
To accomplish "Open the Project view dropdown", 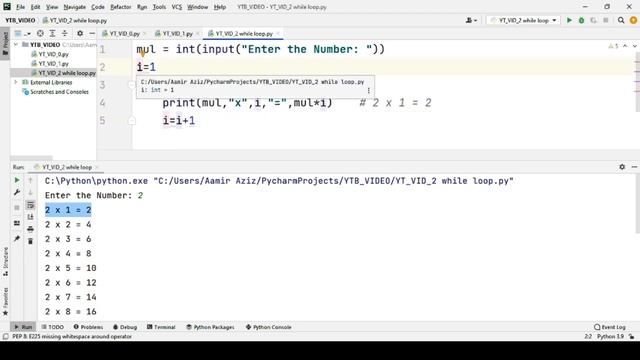I will click(x=22, y=33).
